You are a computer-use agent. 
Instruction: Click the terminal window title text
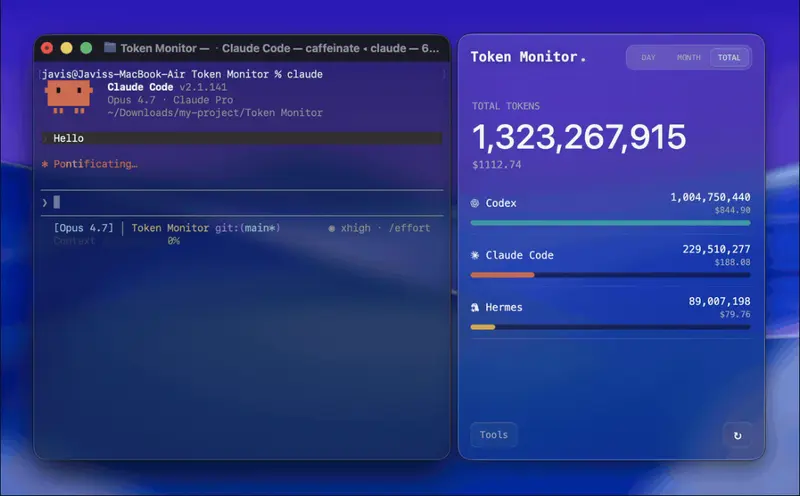tap(280, 48)
